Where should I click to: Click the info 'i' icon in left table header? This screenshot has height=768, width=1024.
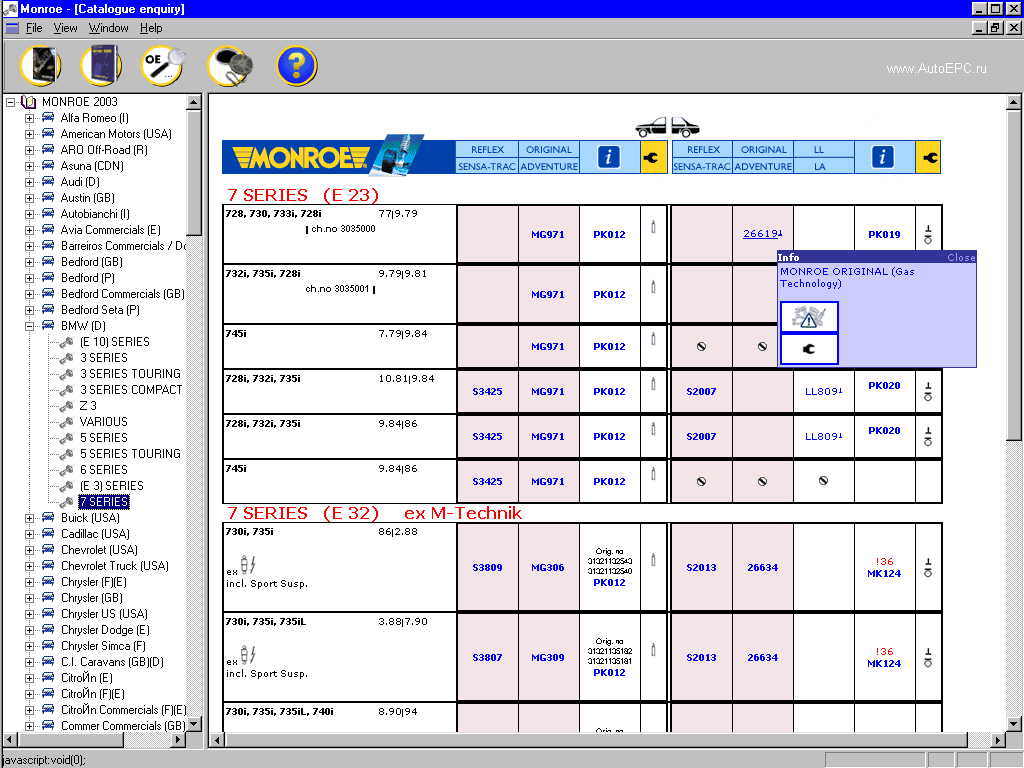pyautogui.click(x=608, y=157)
